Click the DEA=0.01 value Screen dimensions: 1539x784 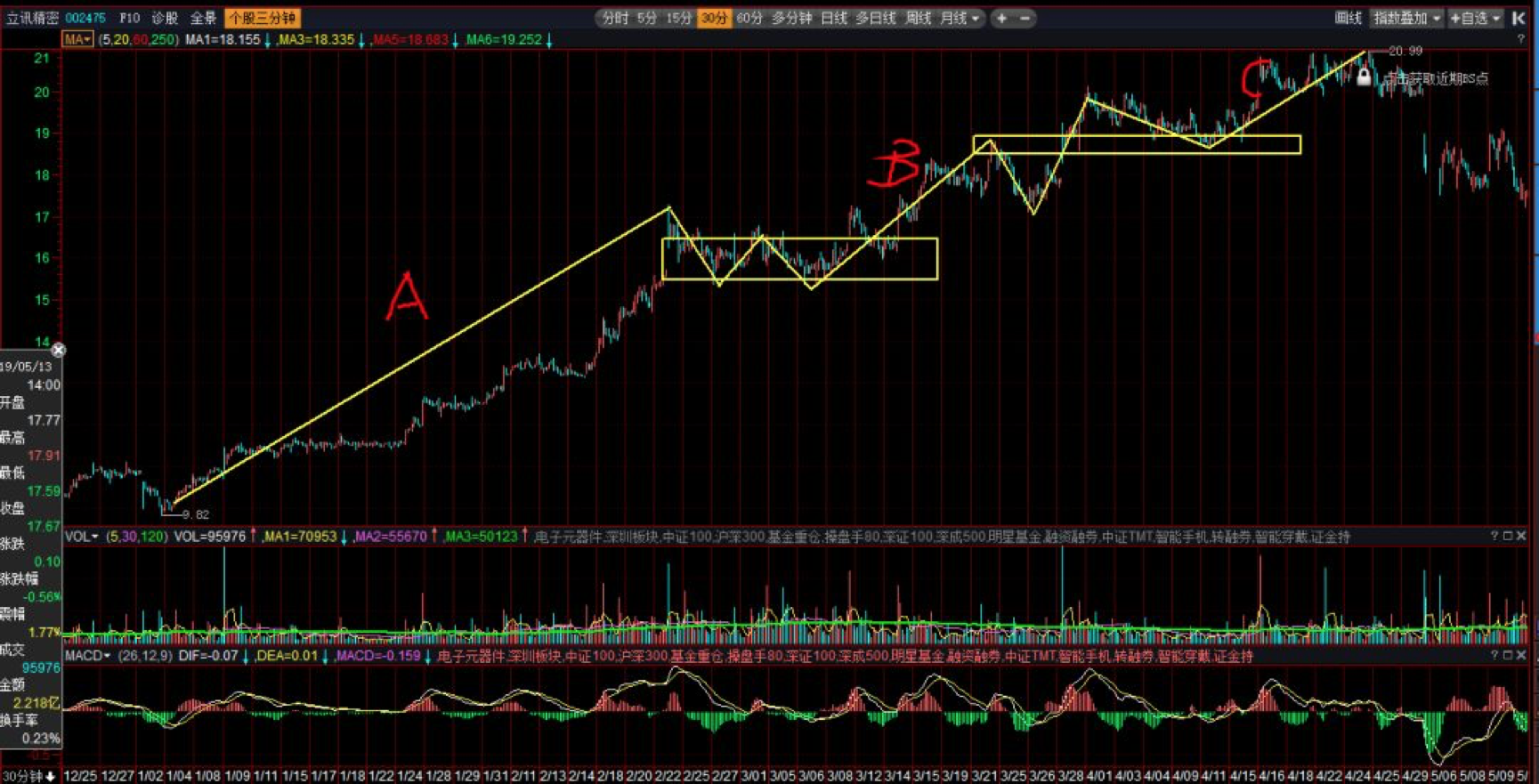[x=287, y=656]
